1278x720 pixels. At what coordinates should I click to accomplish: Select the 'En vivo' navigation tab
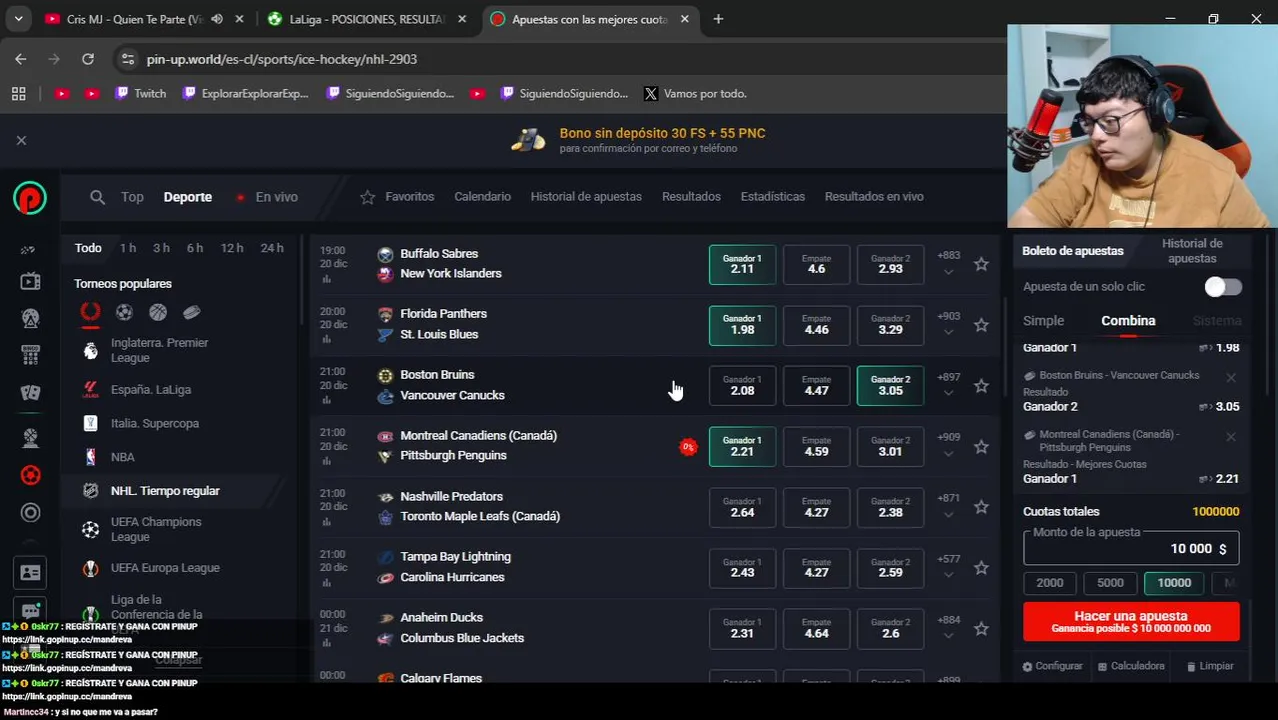point(267,197)
